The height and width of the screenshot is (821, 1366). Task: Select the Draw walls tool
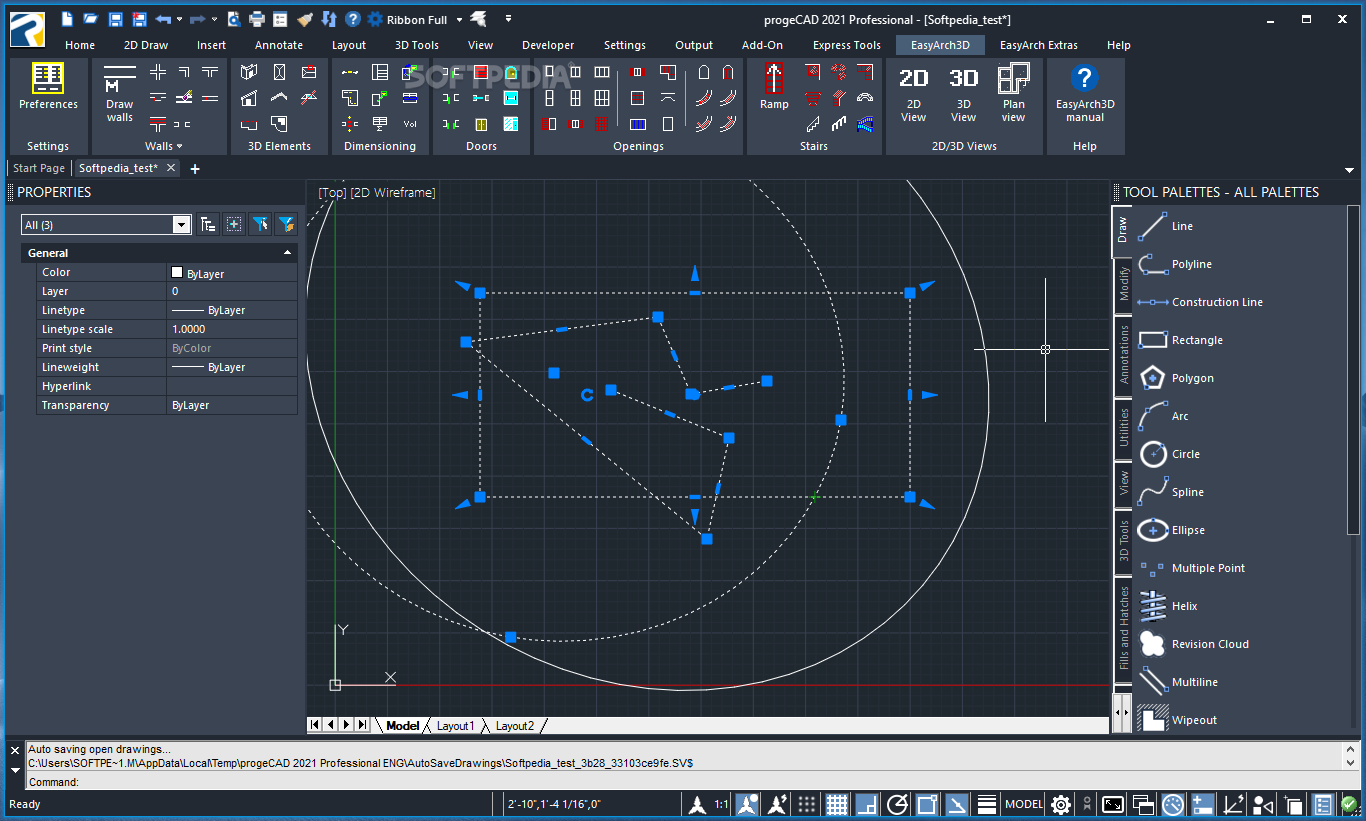pos(120,95)
